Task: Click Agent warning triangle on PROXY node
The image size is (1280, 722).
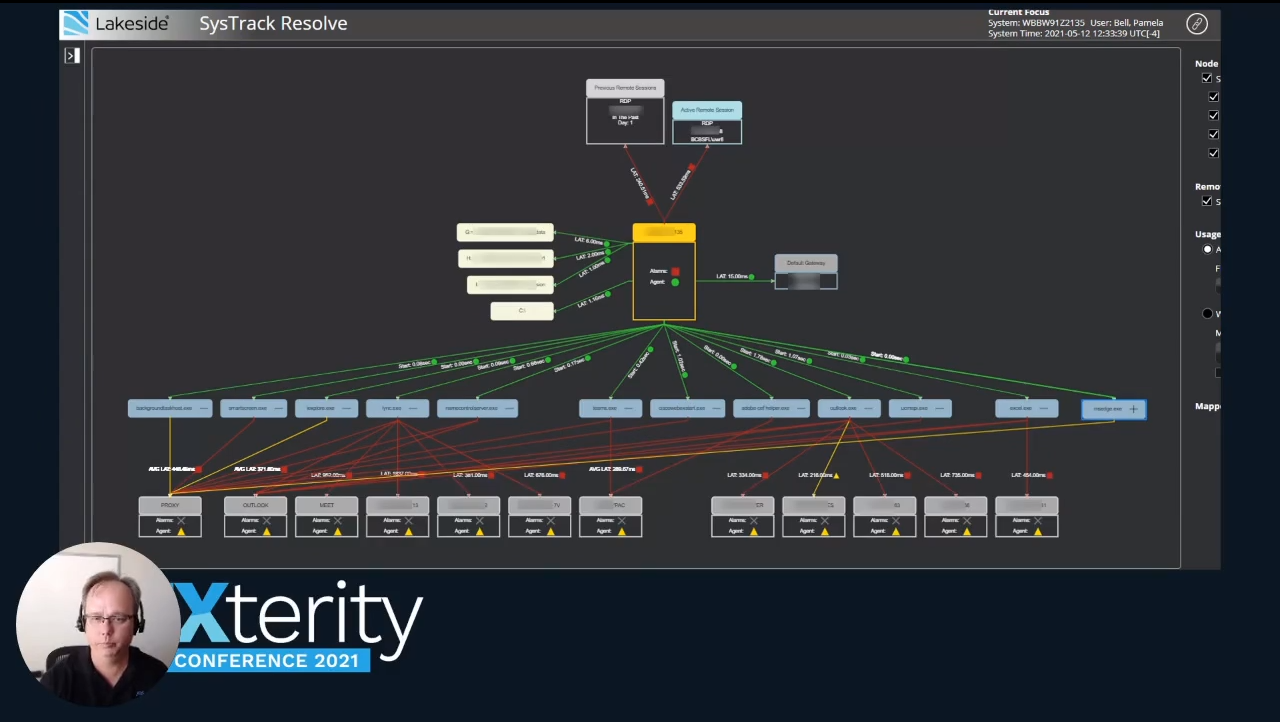Action: (x=181, y=531)
